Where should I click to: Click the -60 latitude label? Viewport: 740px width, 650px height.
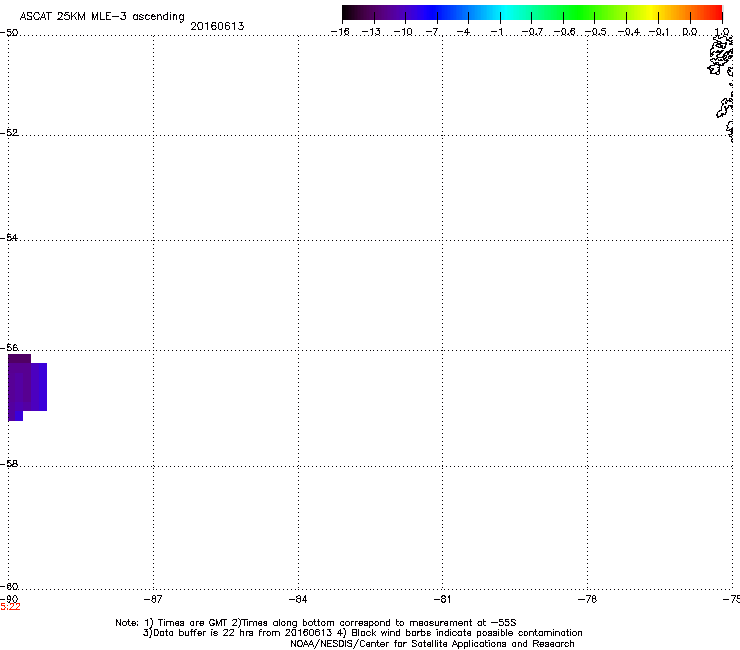(9, 586)
